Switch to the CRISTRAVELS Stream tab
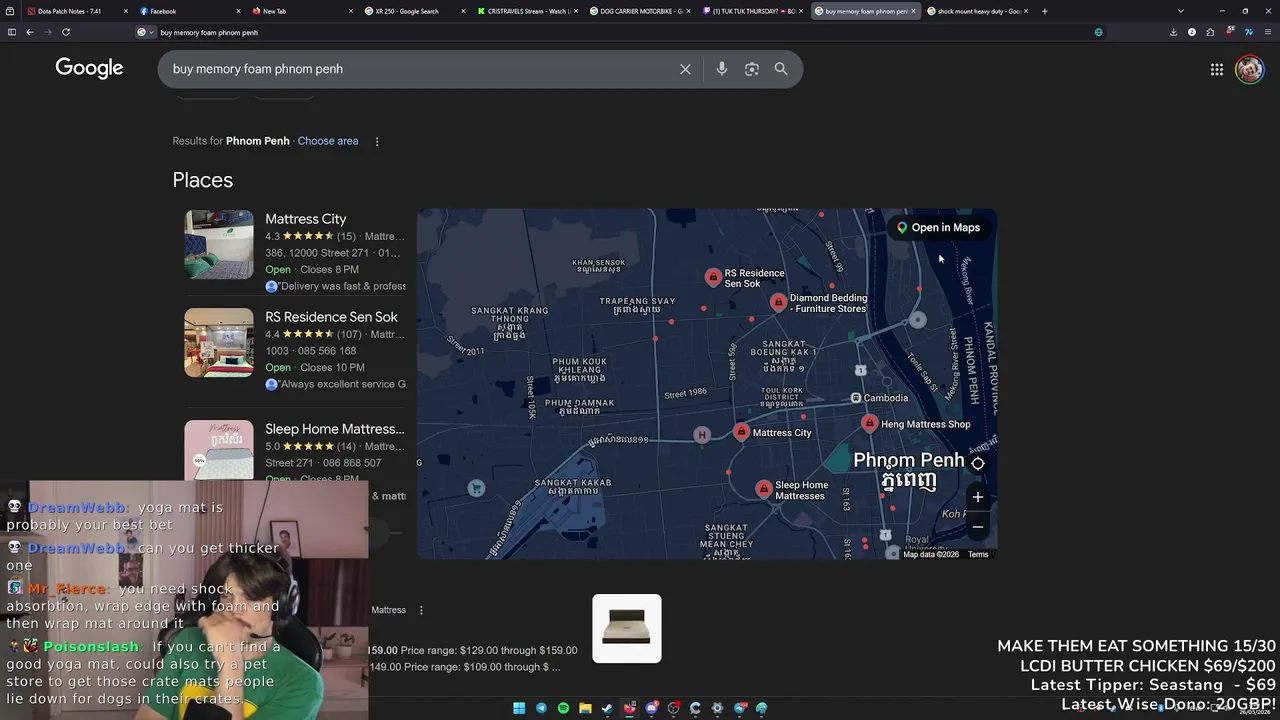 tap(528, 11)
